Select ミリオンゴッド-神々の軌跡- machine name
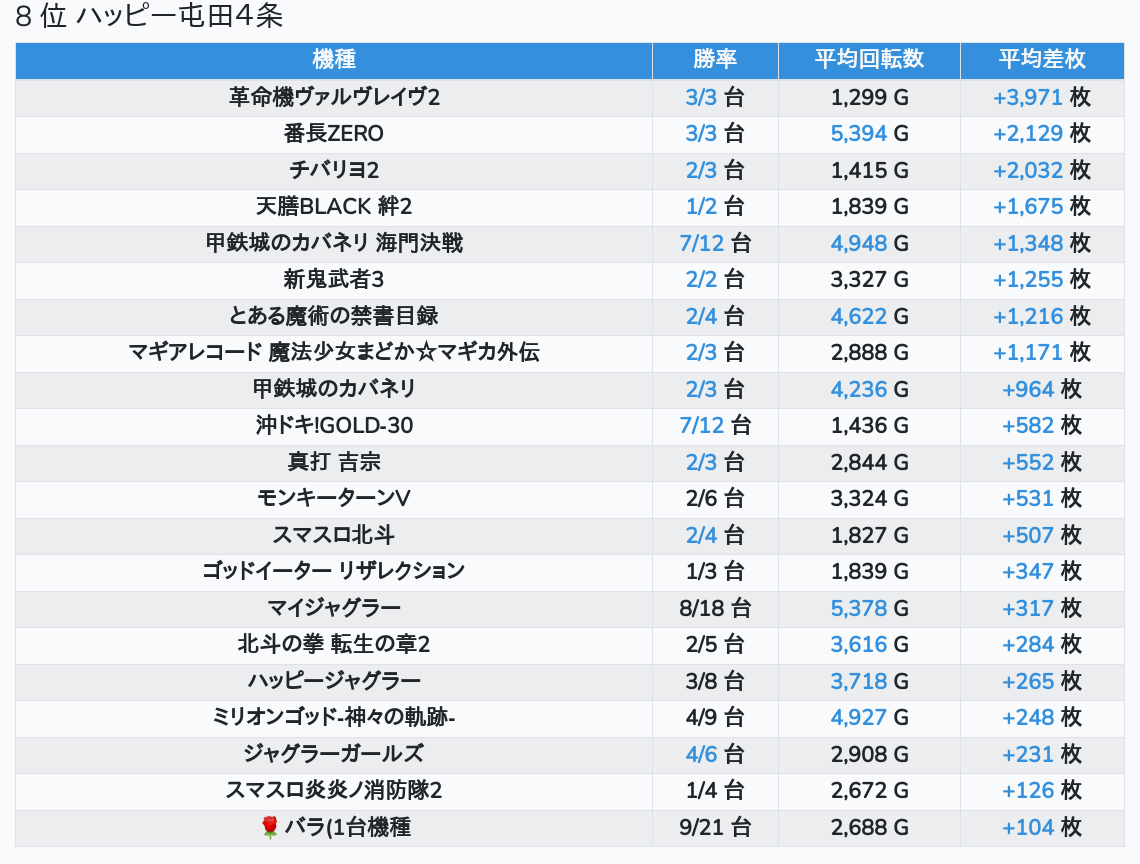 point(334,718)
